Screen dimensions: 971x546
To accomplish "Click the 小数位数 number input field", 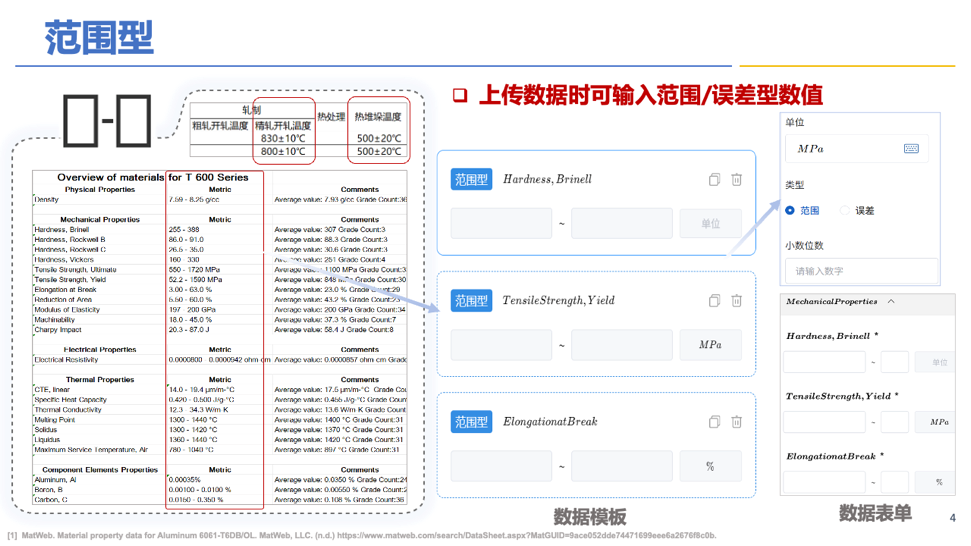I will [x=861, y=271].
